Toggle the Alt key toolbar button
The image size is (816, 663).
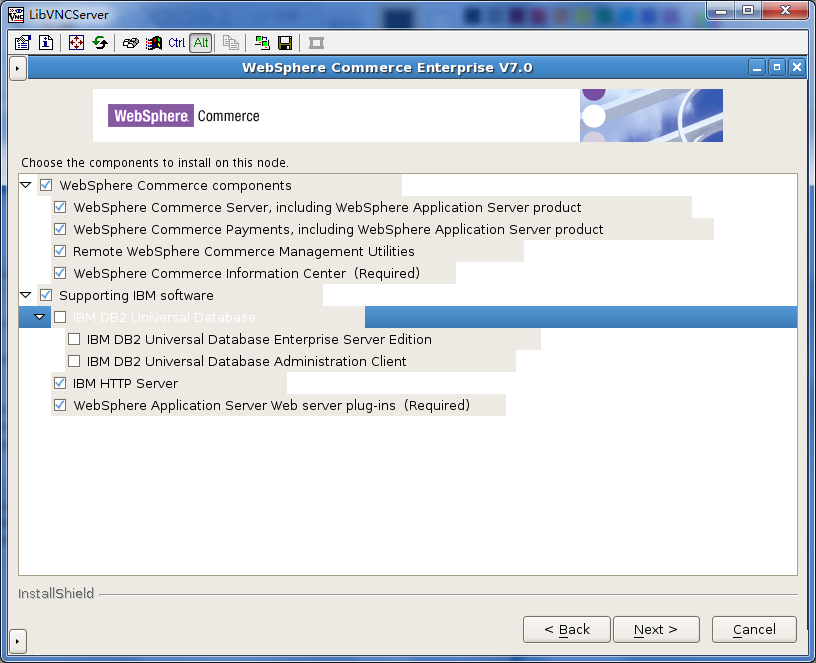201,43
